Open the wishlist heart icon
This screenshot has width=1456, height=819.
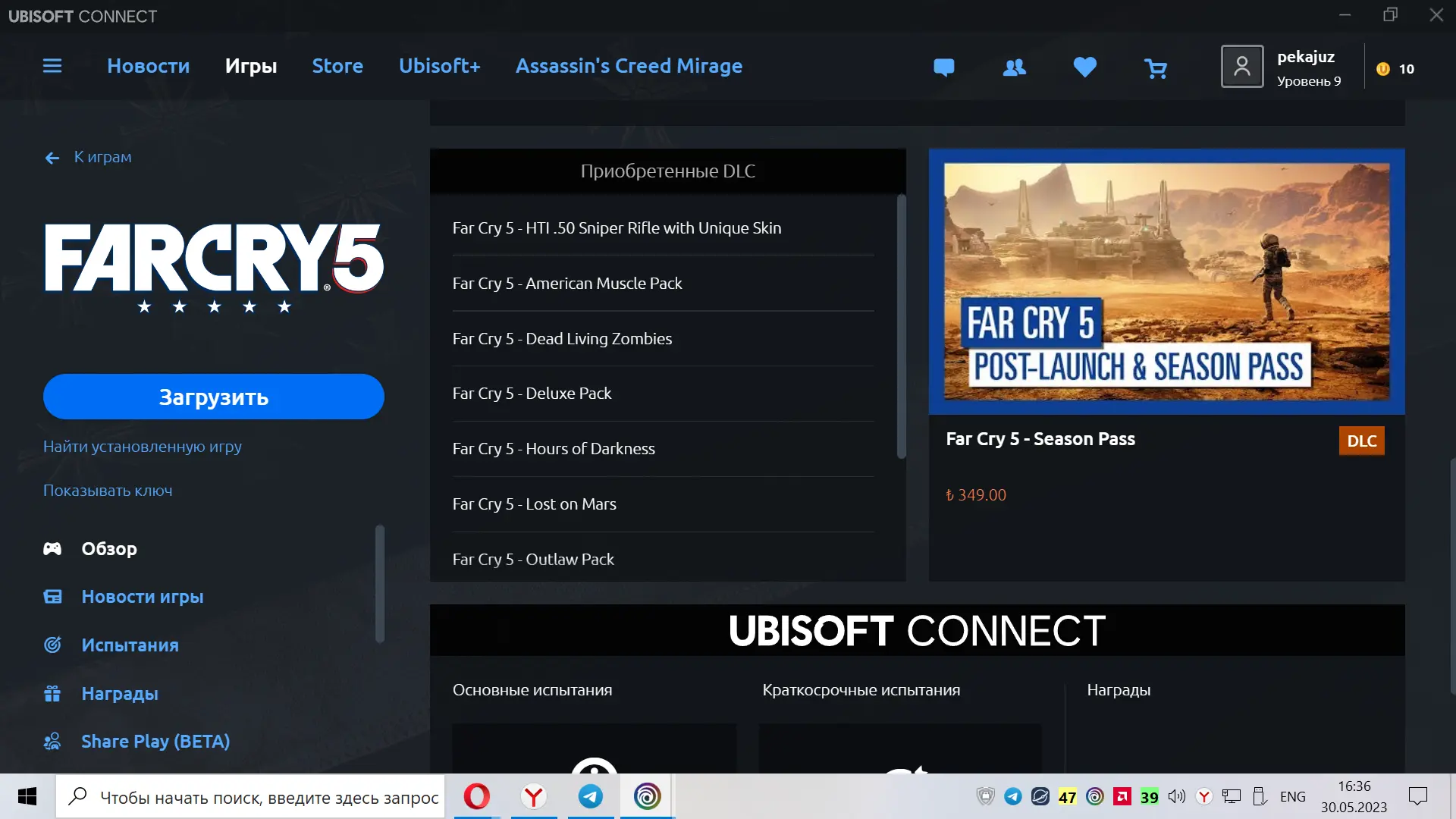click(x=1085, y=67)
